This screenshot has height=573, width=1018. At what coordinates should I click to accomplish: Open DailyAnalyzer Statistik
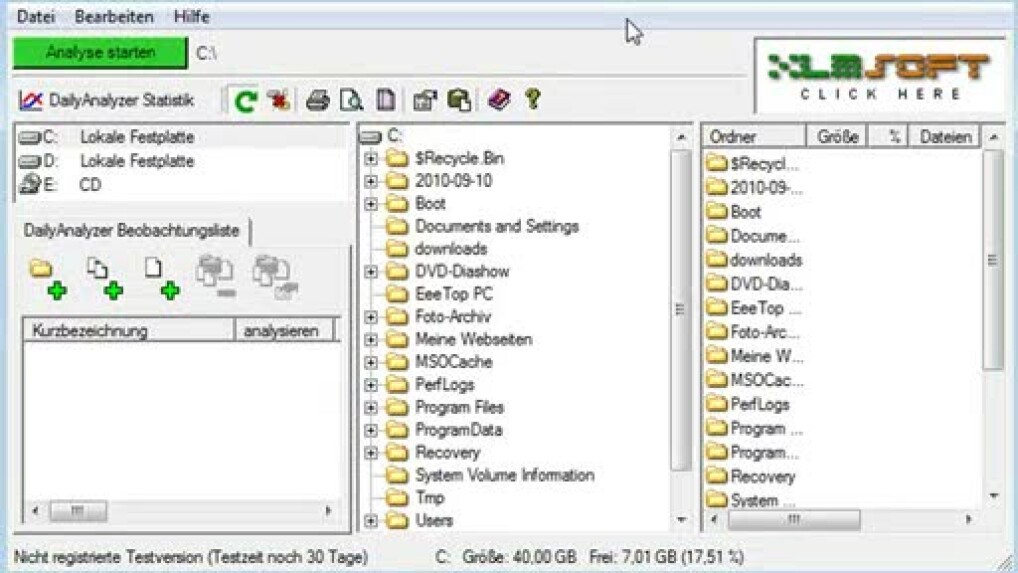[x=106, y=101]
